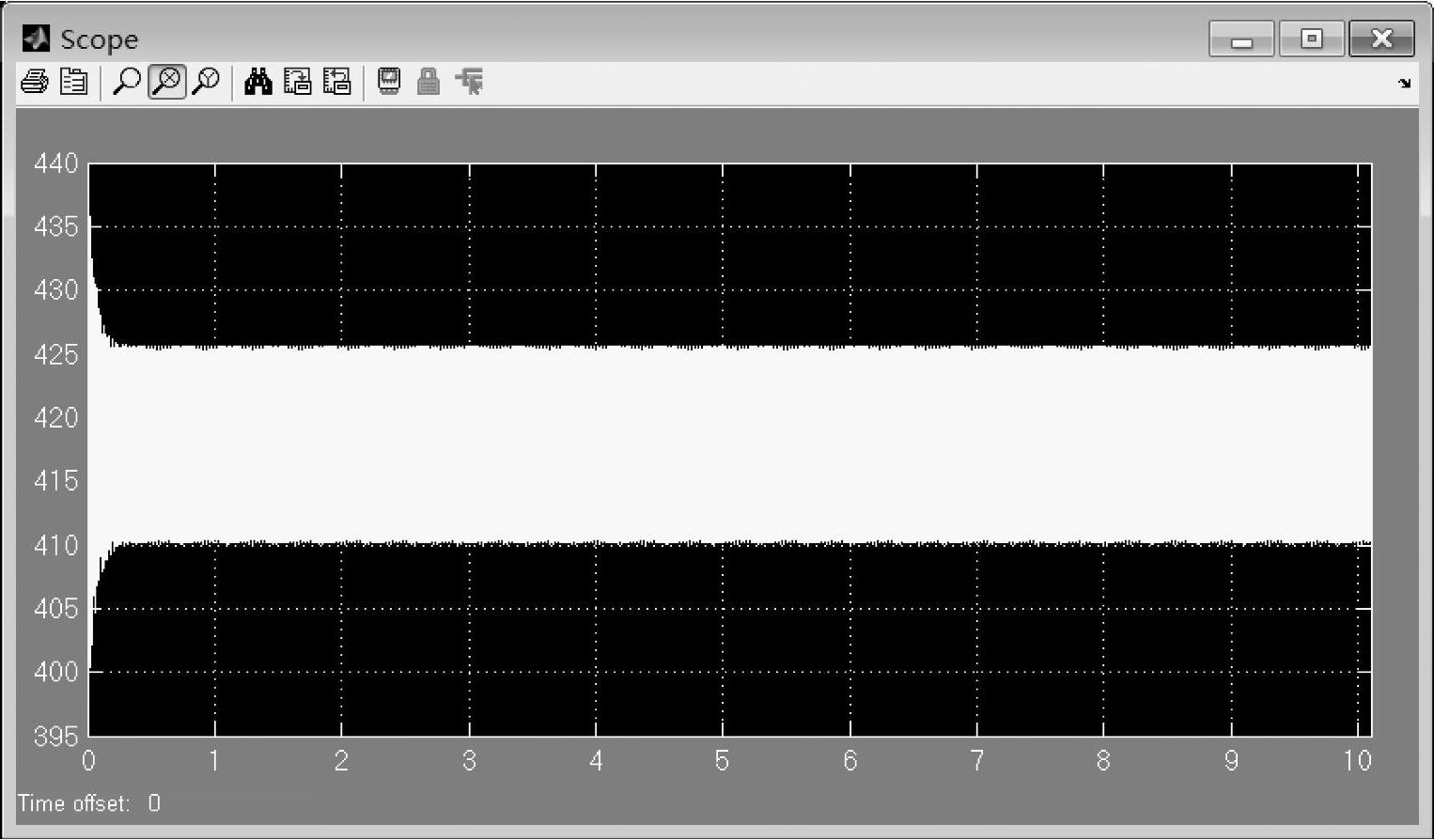Click the x-axis tick label 7
The width and height of the screenshot is (1434, 840).
[x=977, y=760]
